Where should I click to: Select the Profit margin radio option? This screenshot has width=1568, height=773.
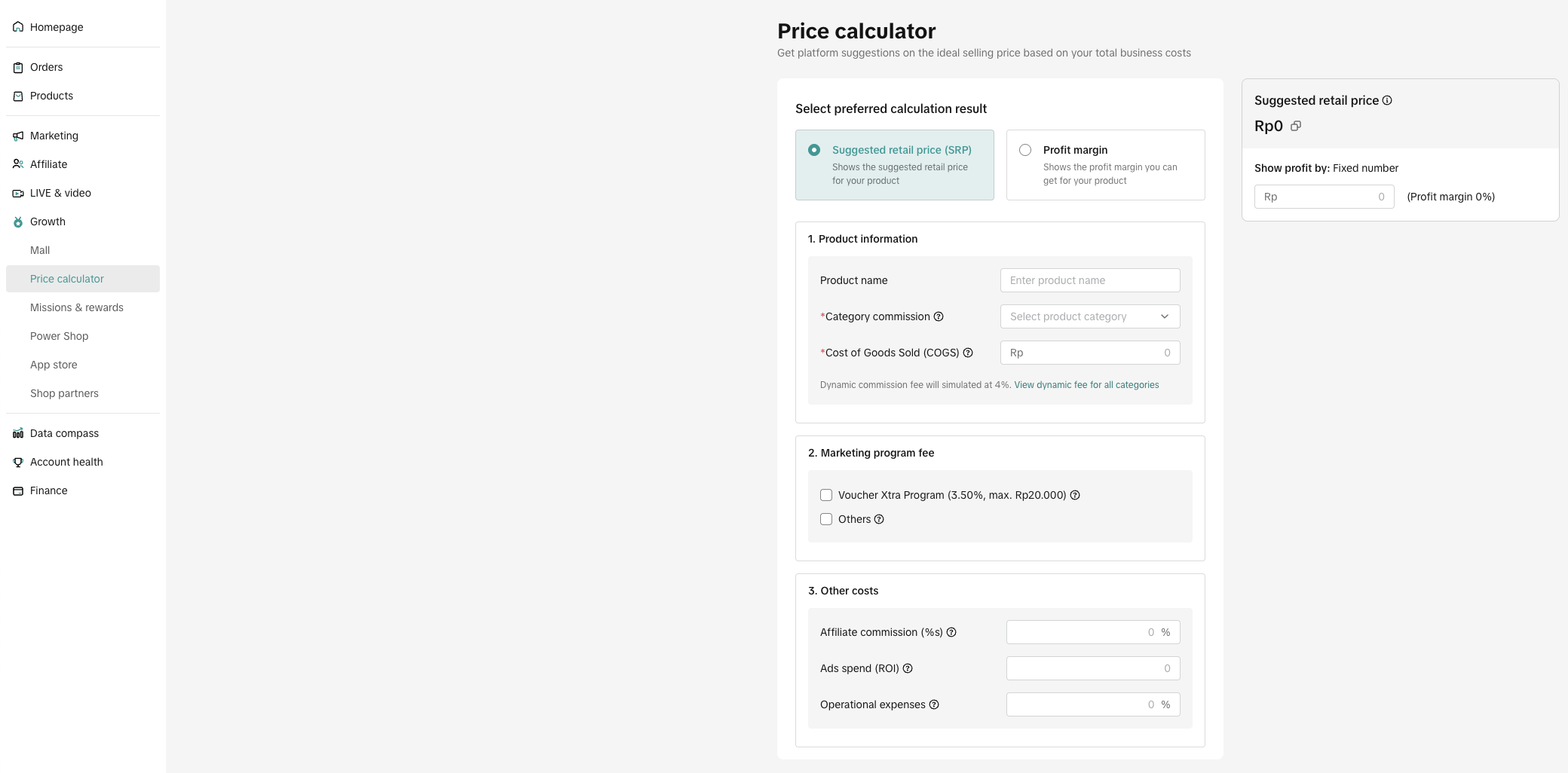tap(1025, 150)
